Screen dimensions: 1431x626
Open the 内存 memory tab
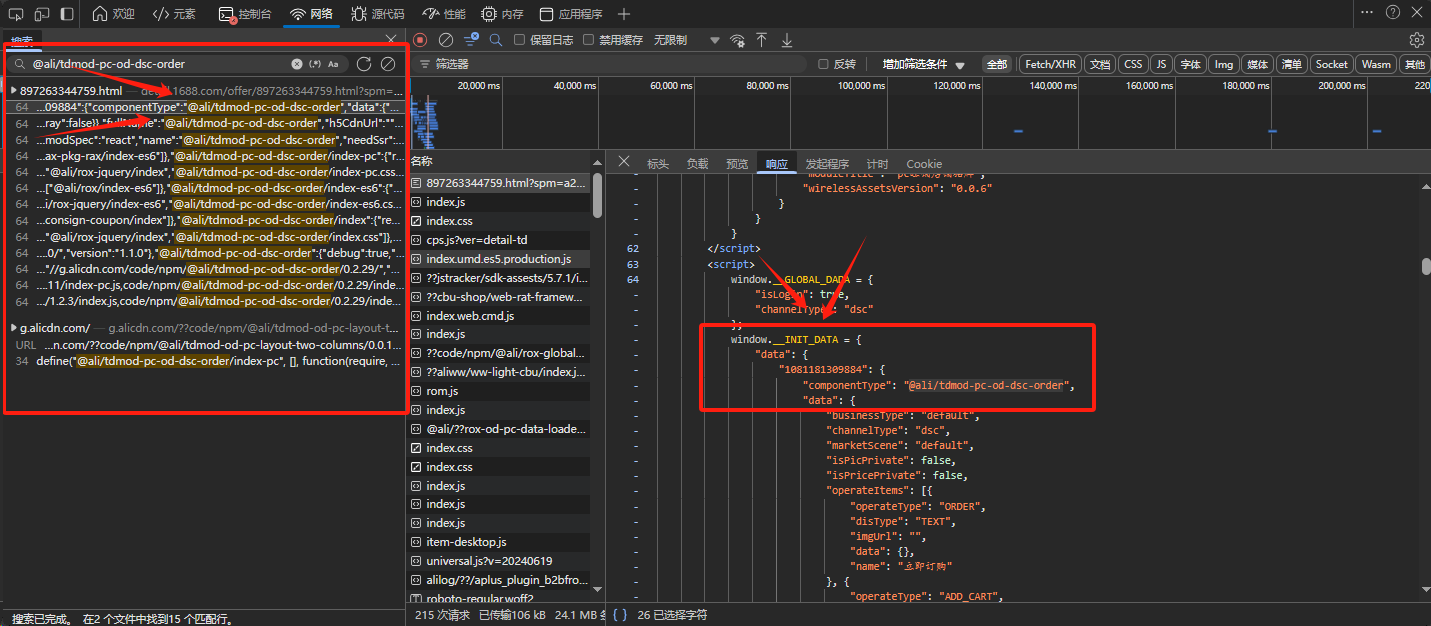click(x=502, y=14)
